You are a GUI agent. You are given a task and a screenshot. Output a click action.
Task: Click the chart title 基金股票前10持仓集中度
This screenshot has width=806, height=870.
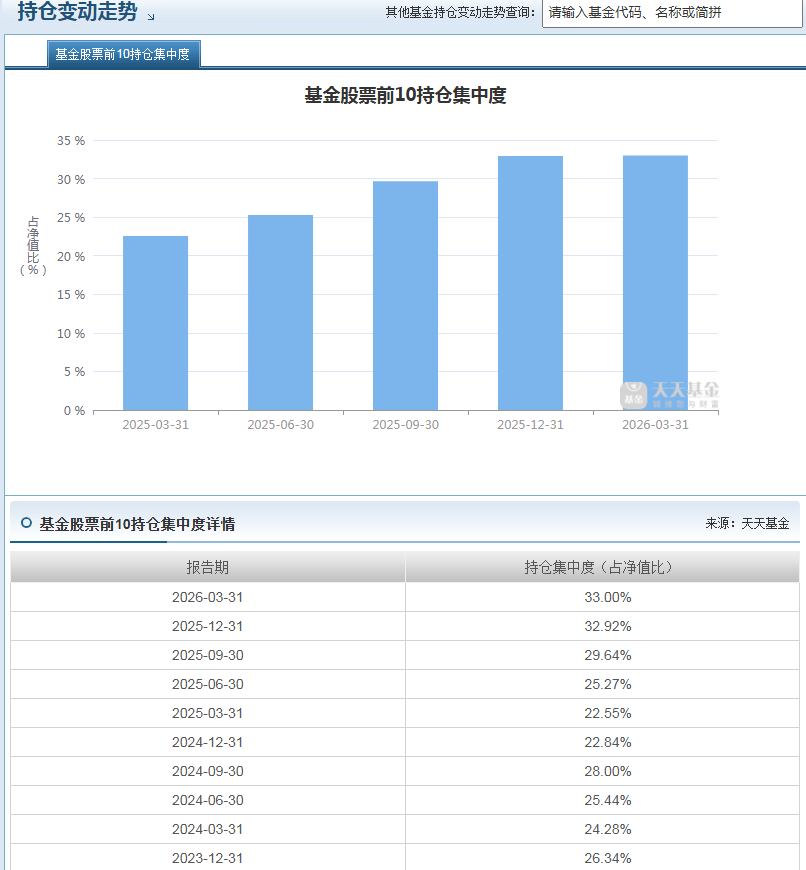405,95
